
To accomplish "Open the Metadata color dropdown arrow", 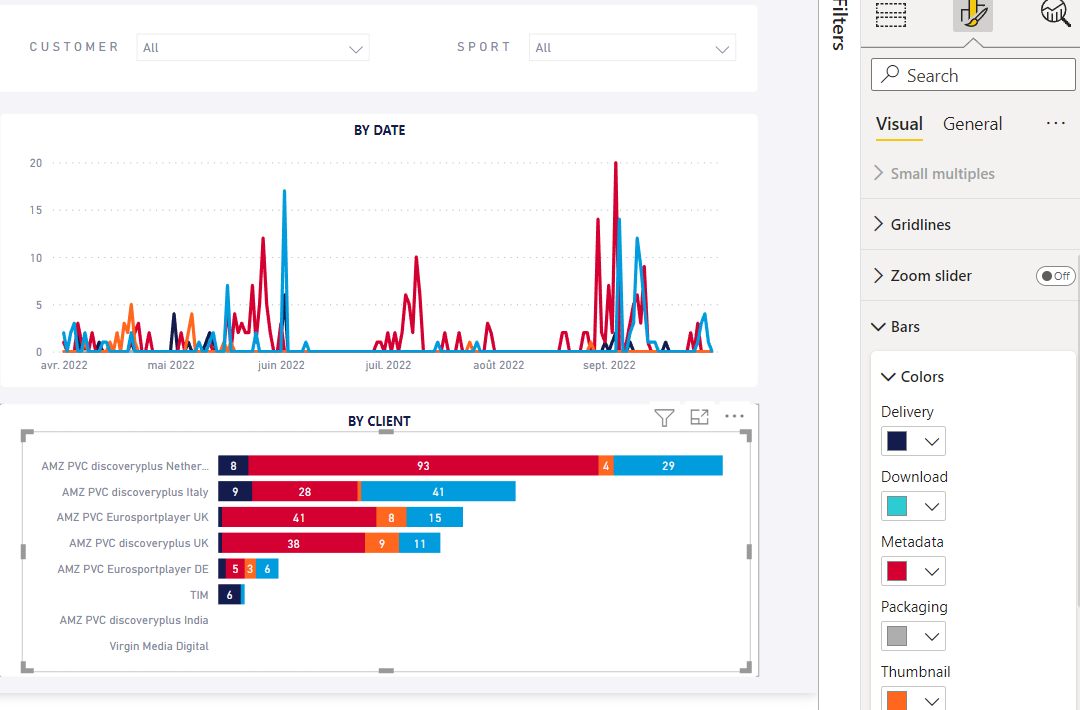I will pyautogui.click(x=931, y=572).
